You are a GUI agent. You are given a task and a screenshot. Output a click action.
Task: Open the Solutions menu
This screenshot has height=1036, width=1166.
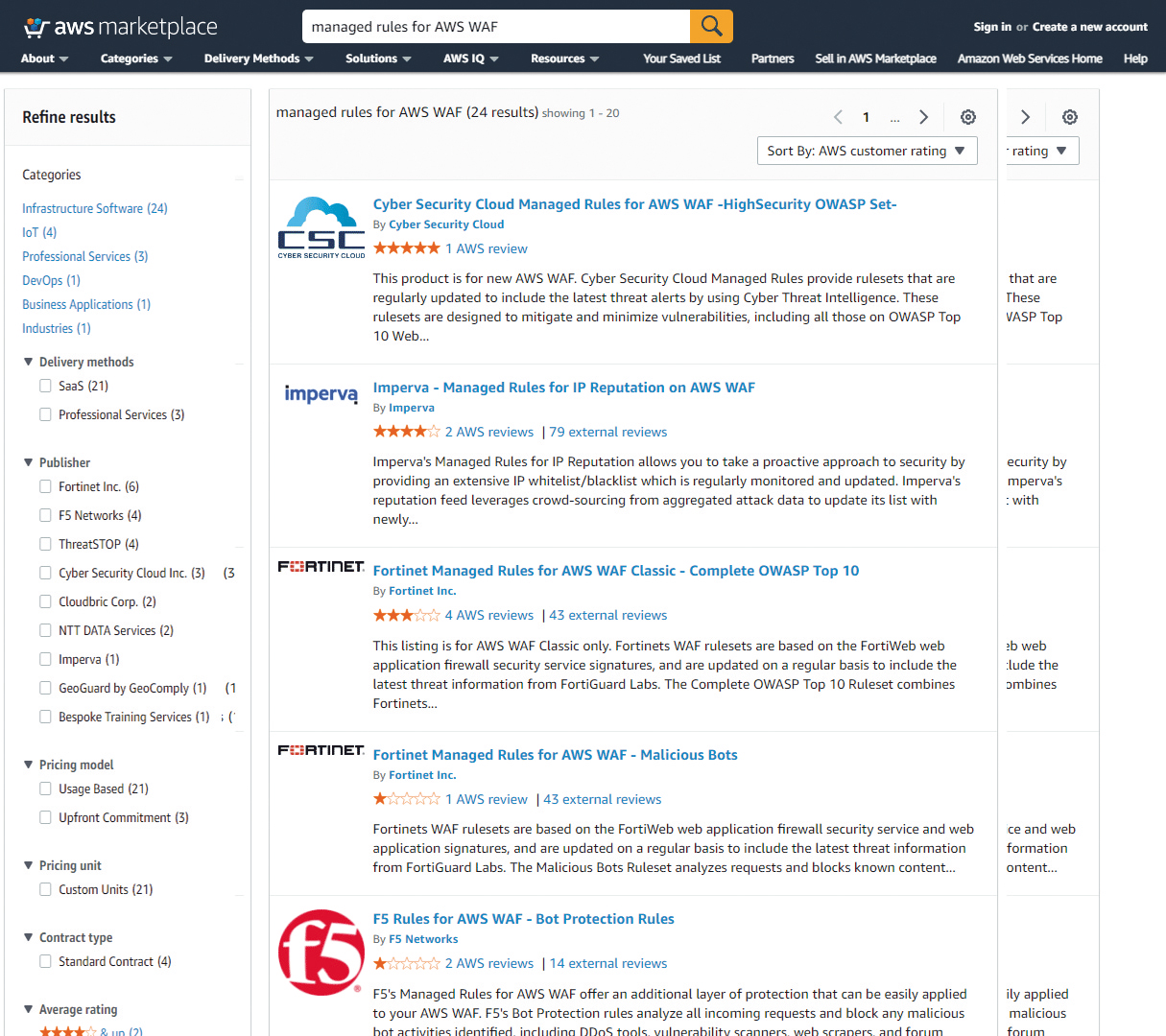pos(378,59)
